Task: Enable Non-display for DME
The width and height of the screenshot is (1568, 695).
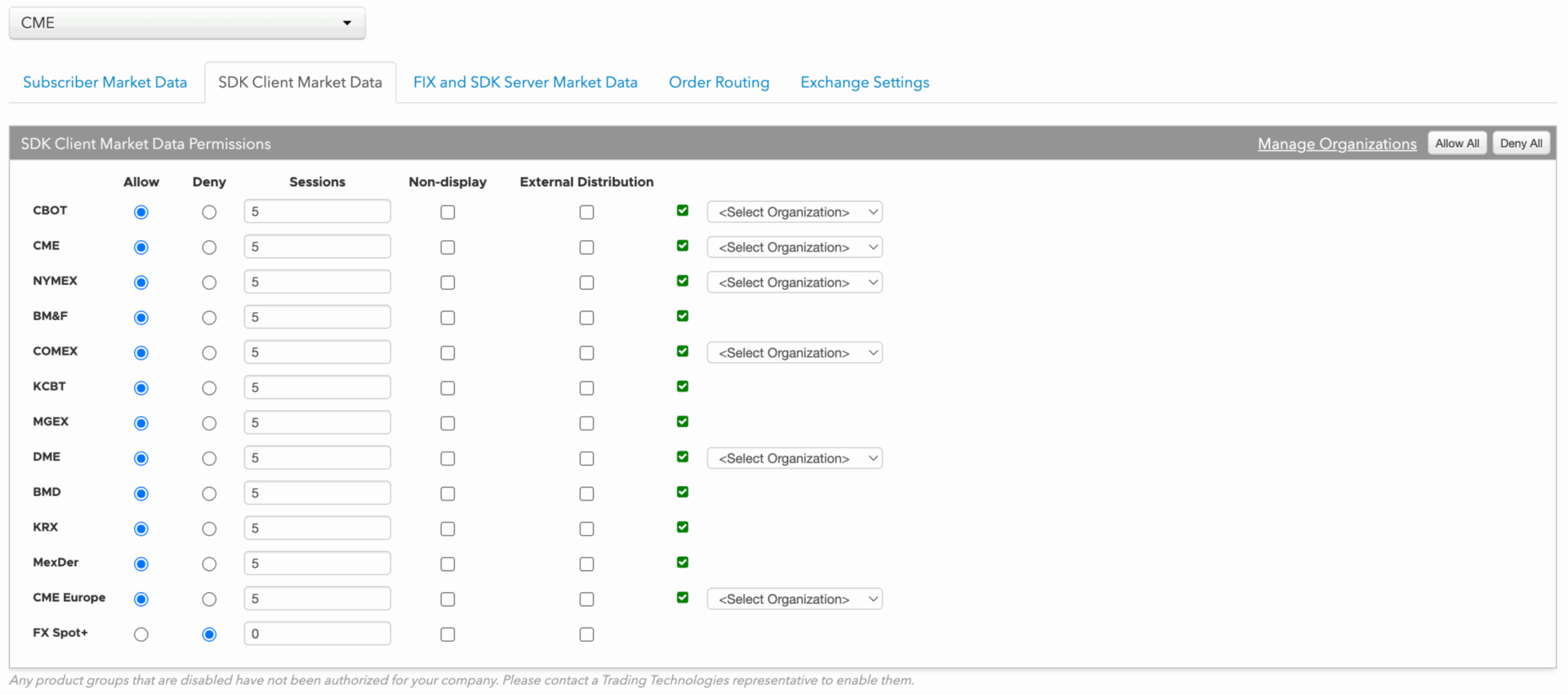Action: (x=448, y=459)
